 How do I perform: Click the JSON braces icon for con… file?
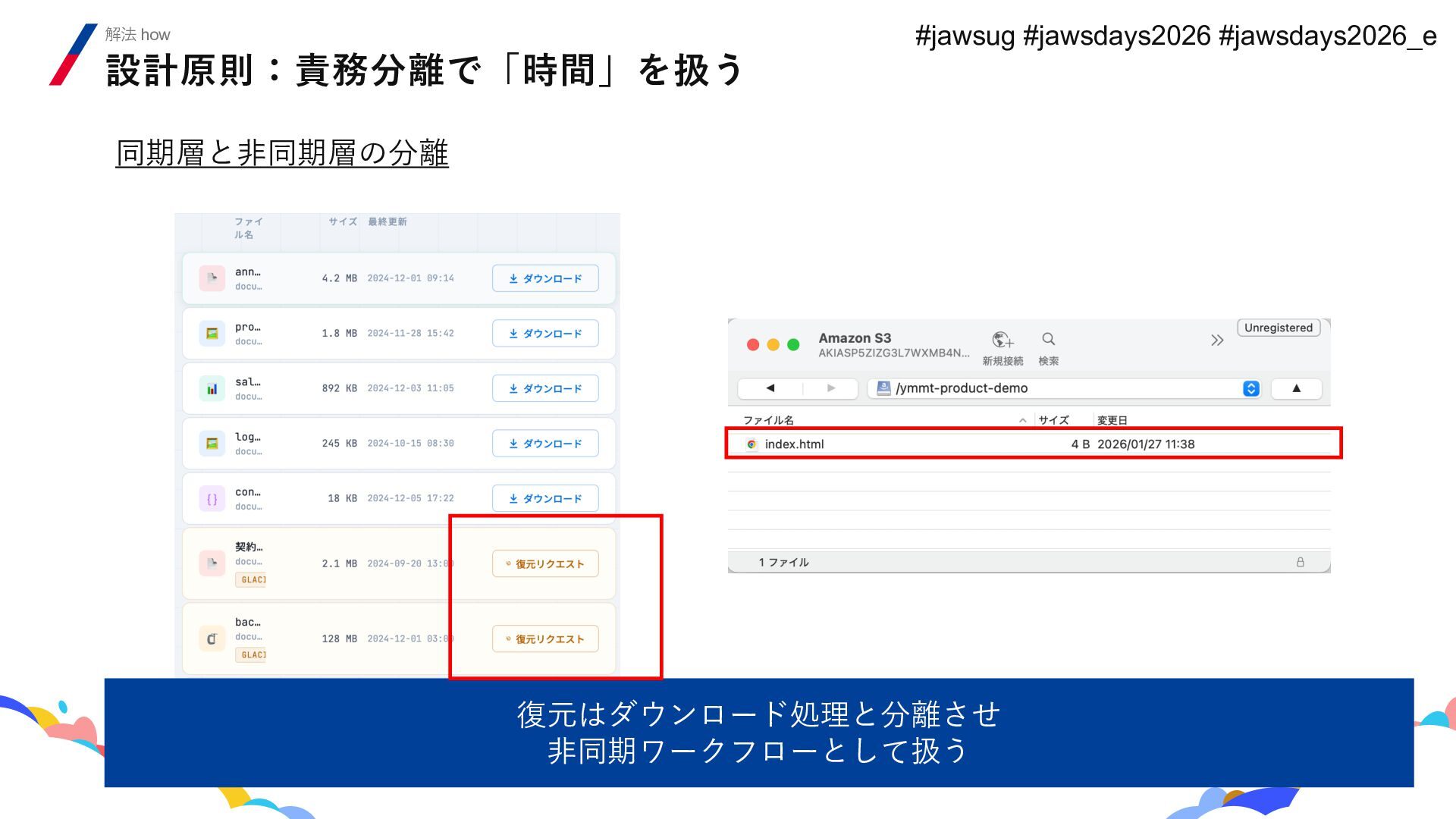pos(212,499)
